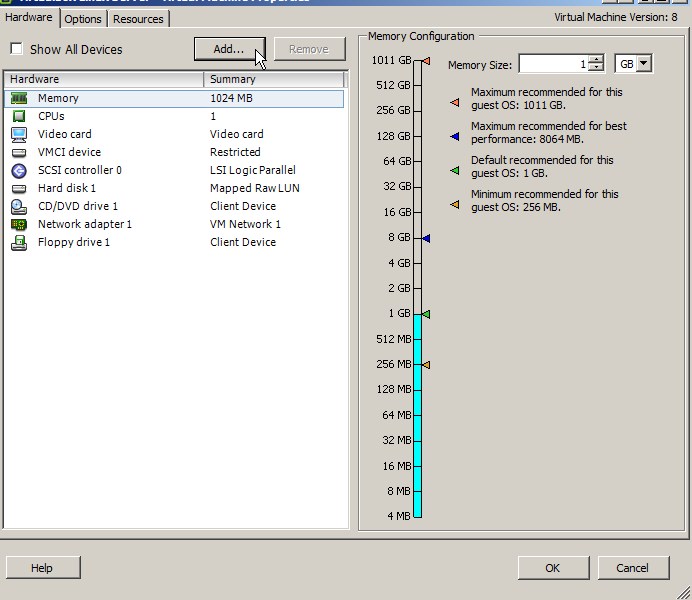Select the SCSI controller 0 entry
Image resolution: width=692 pixels, height=600 pixels.
[x=80, y=170]
